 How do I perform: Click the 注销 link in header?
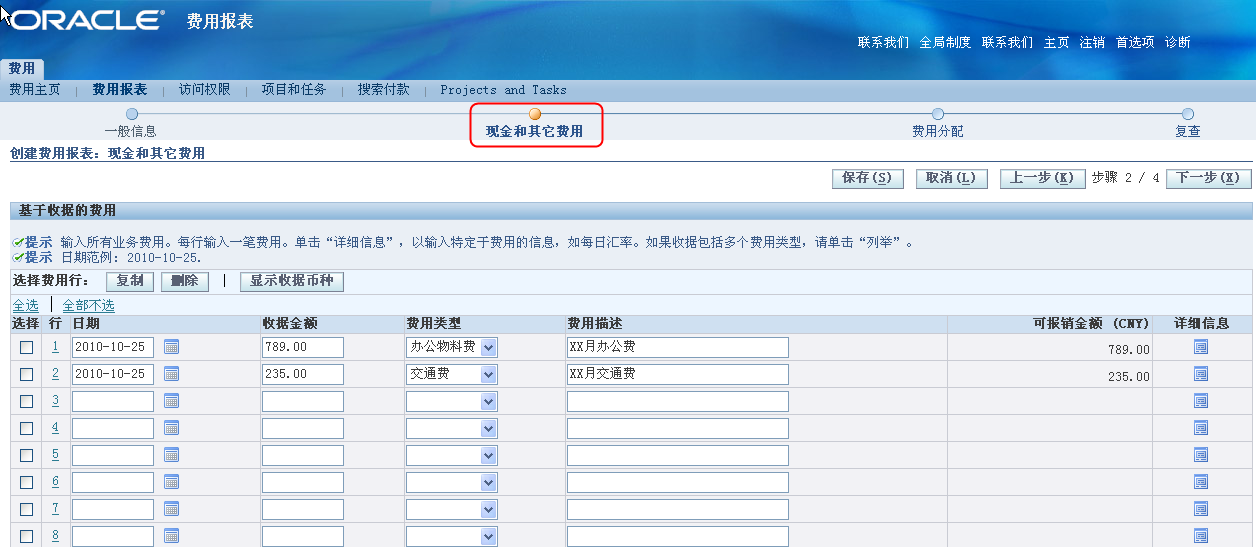pos(1092,42)
